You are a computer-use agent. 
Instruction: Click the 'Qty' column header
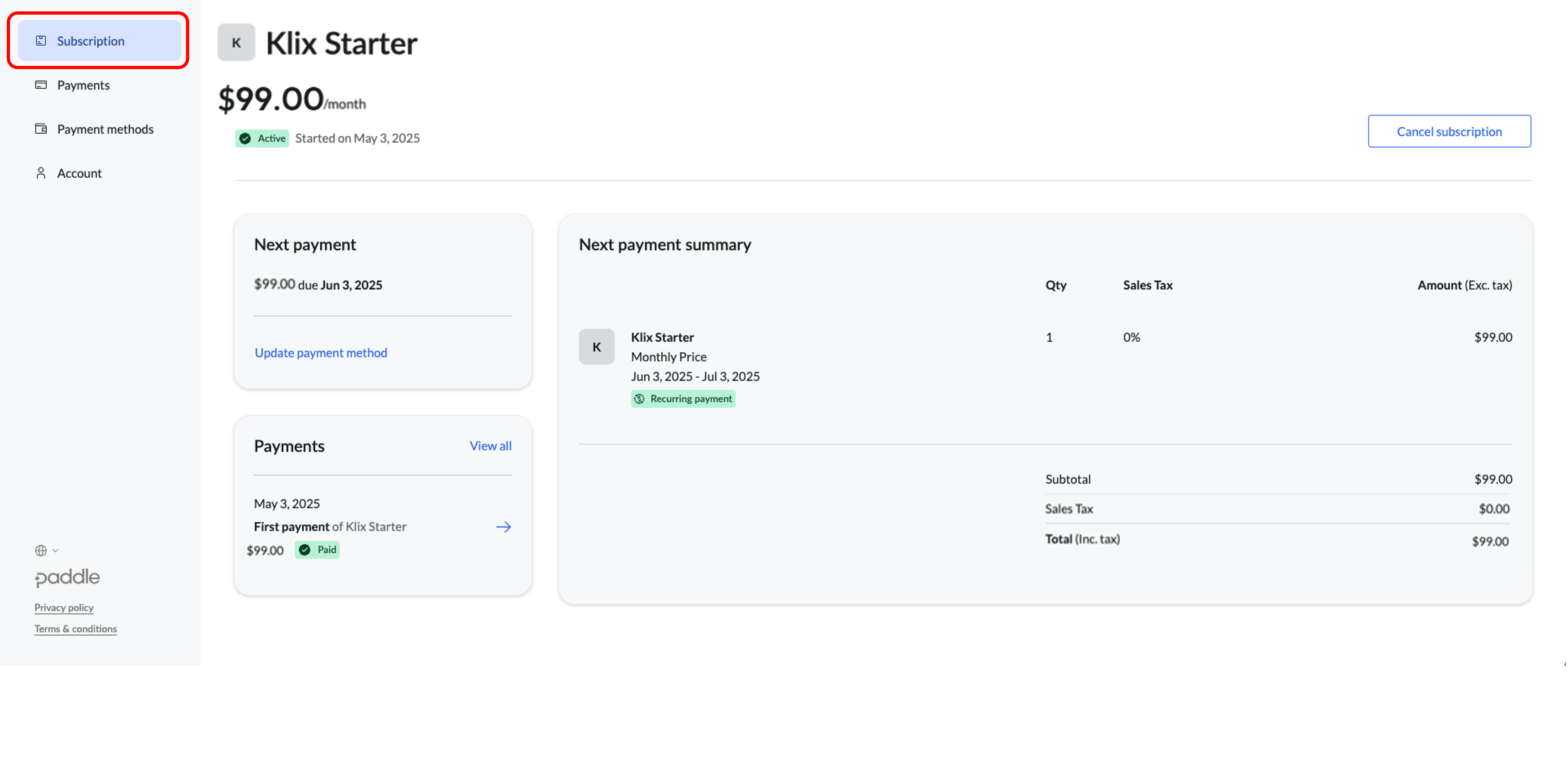(x=1056, y=285)
